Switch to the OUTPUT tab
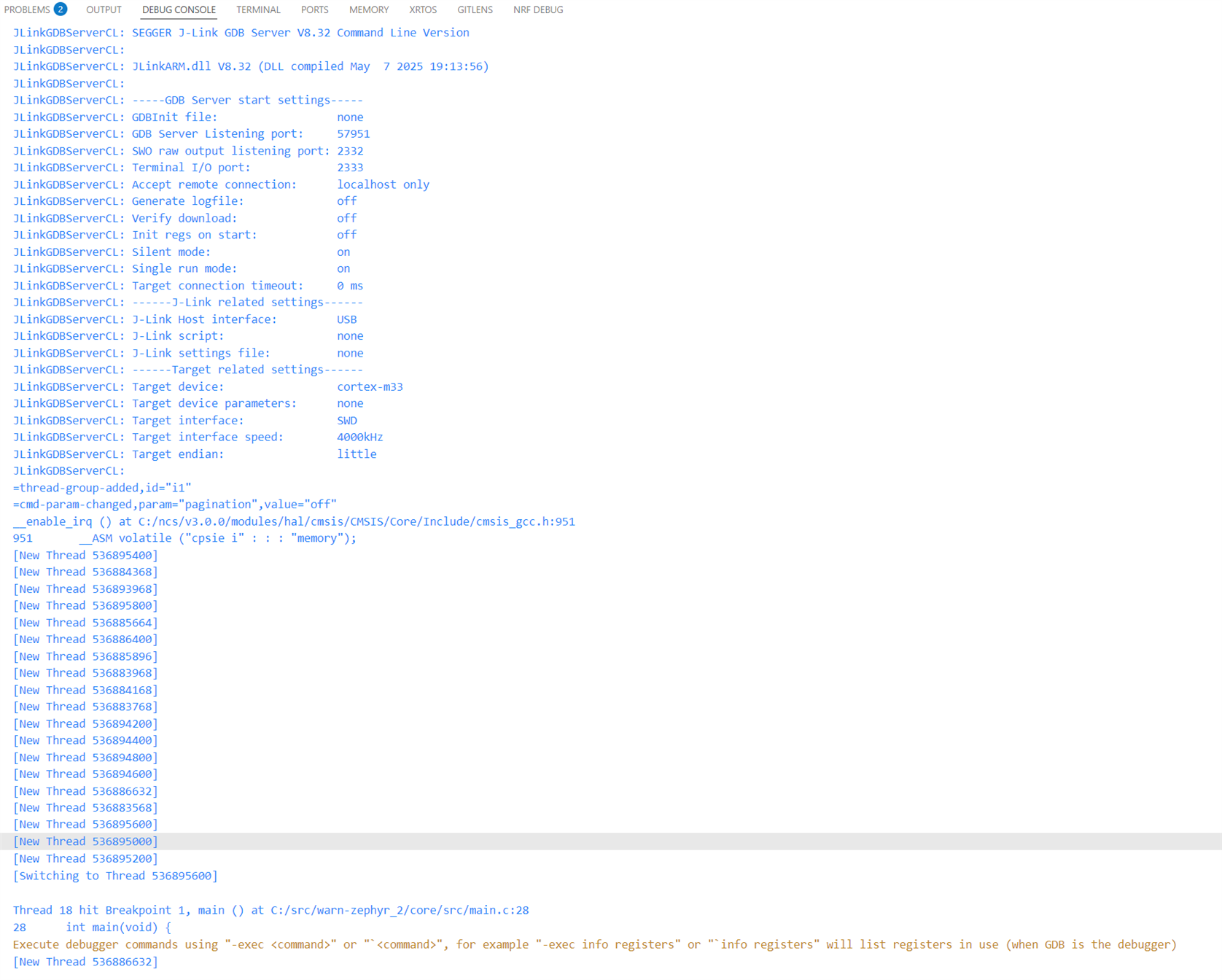This screenshot has height=980, width=1222. [104, 9]
